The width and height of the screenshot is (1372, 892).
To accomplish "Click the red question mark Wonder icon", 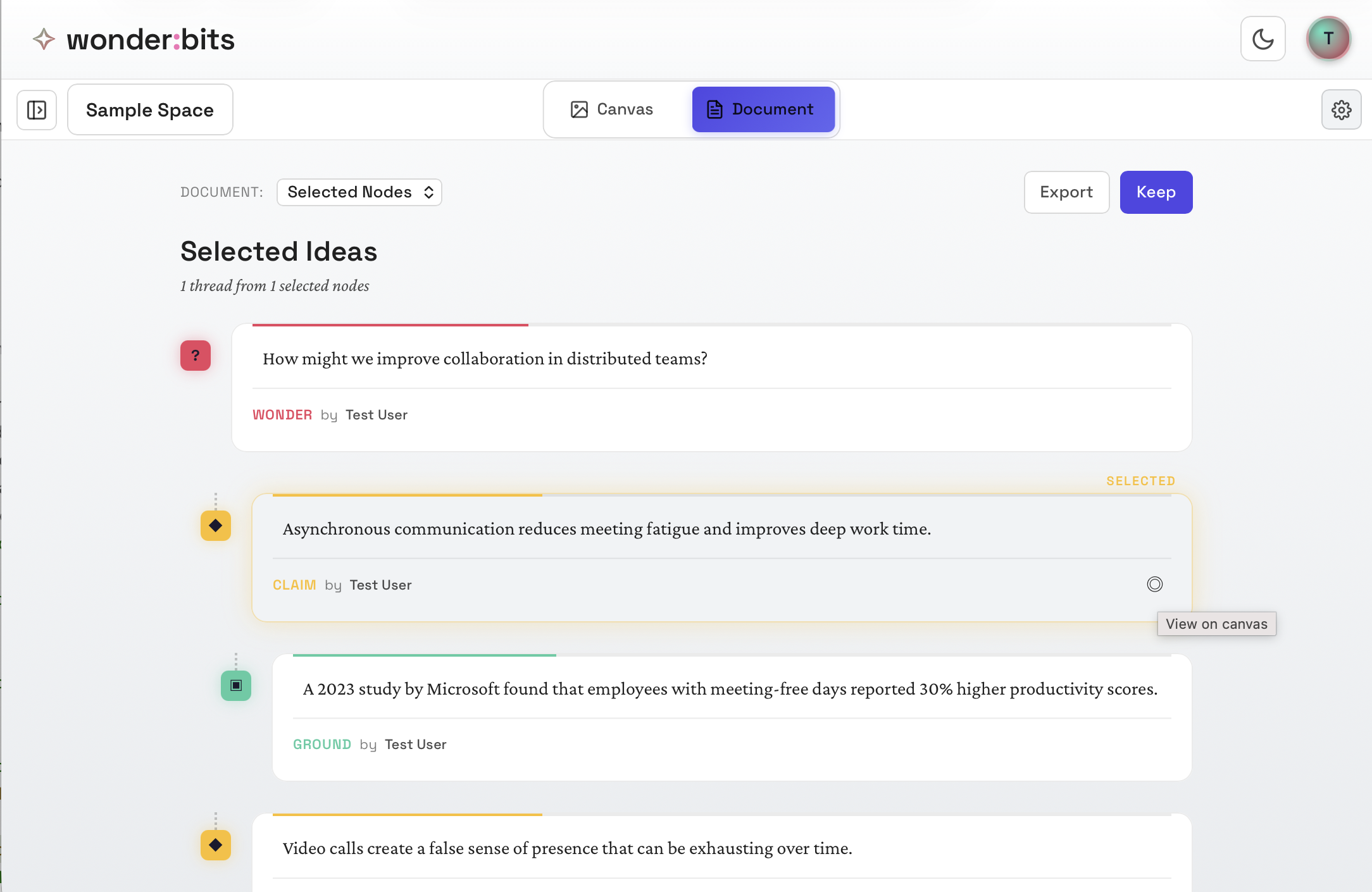I will click(196, 356).
